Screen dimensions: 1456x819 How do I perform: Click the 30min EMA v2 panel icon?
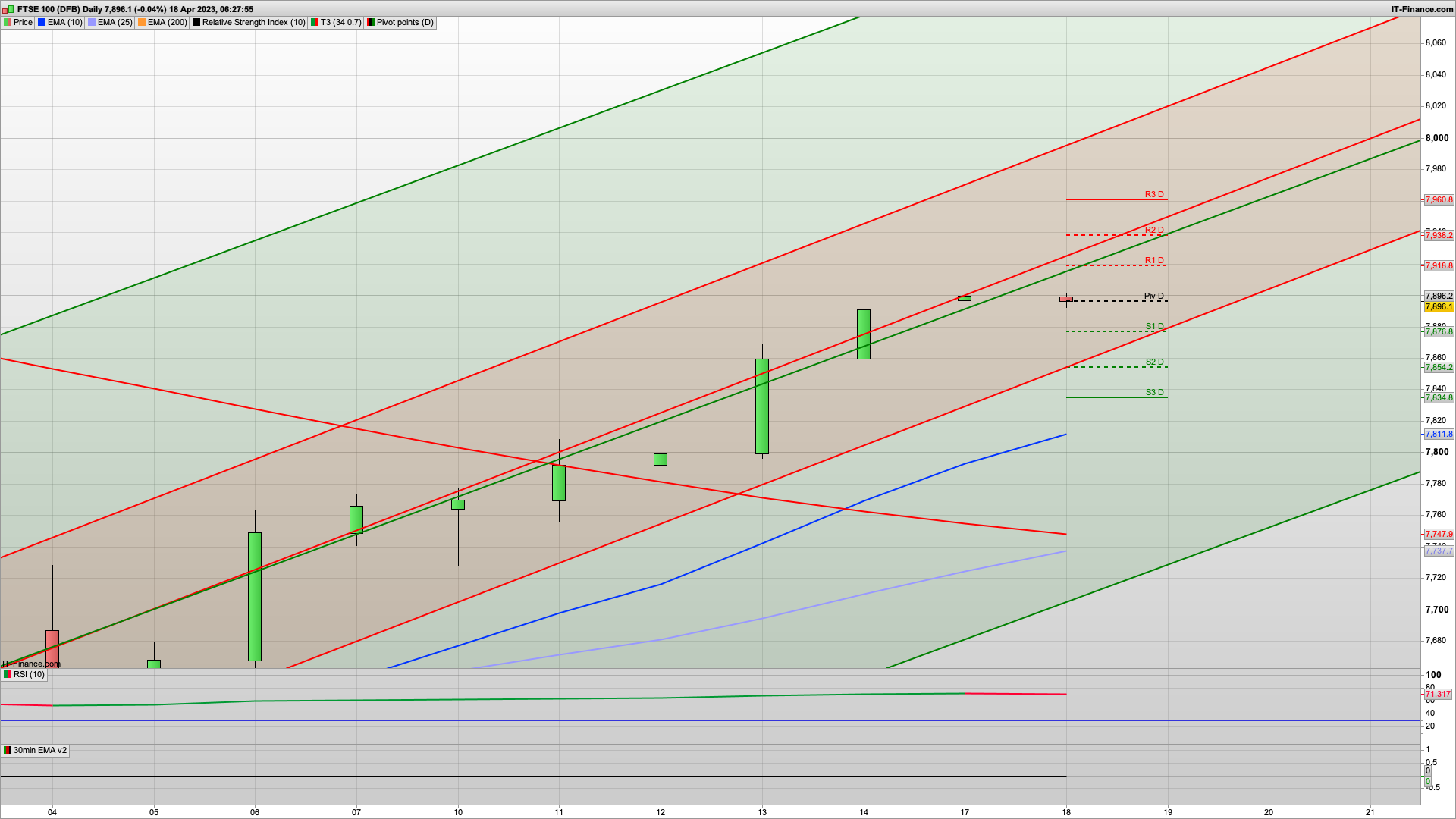8,750
